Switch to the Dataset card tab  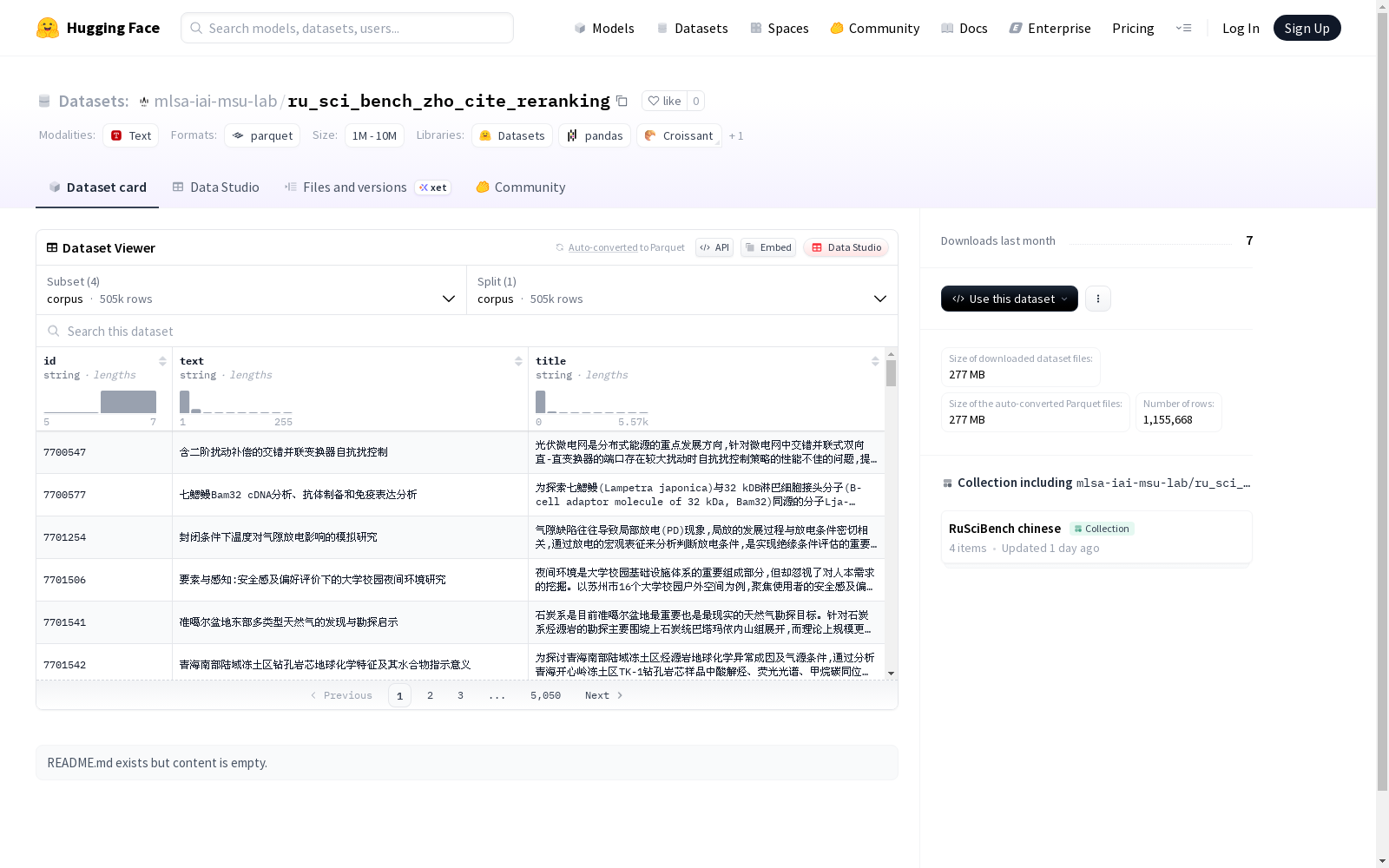click(97, 187)
